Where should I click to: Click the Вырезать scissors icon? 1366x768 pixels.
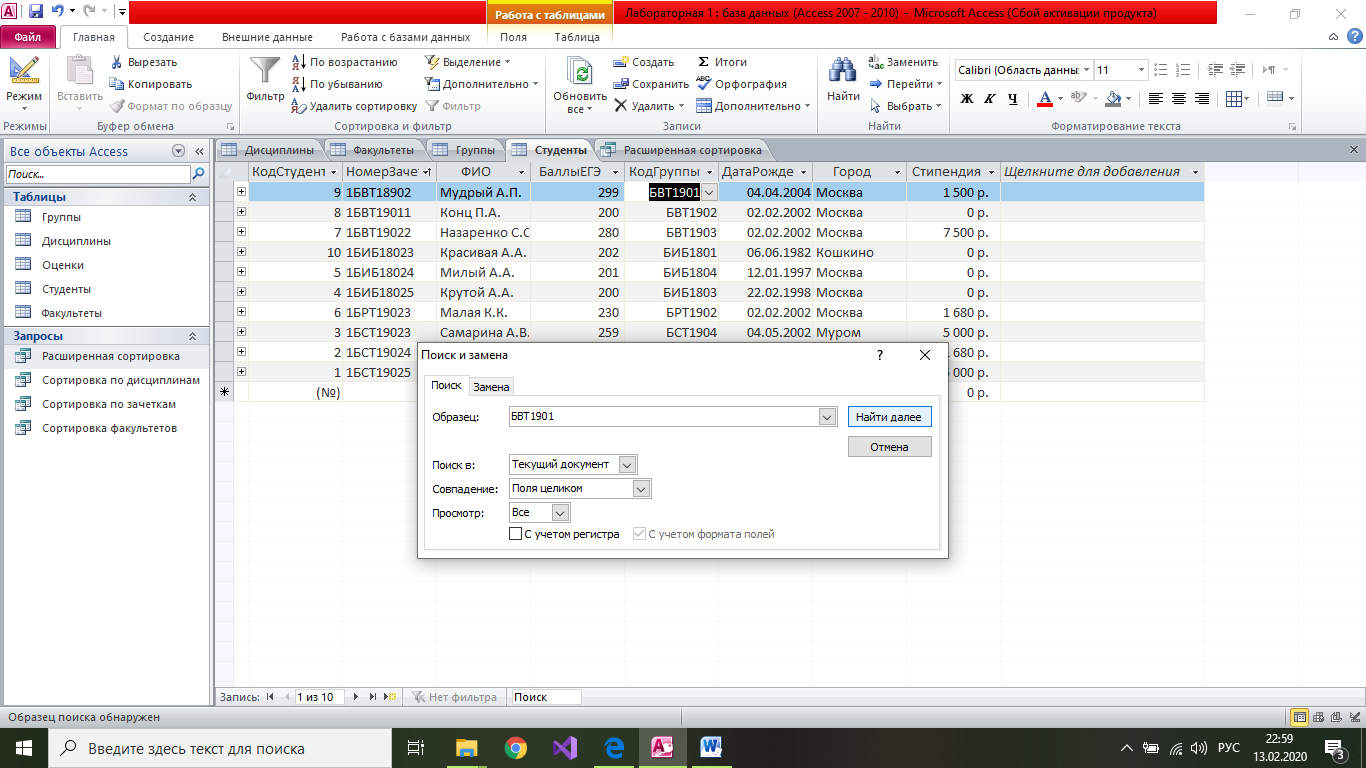point(117,62)
